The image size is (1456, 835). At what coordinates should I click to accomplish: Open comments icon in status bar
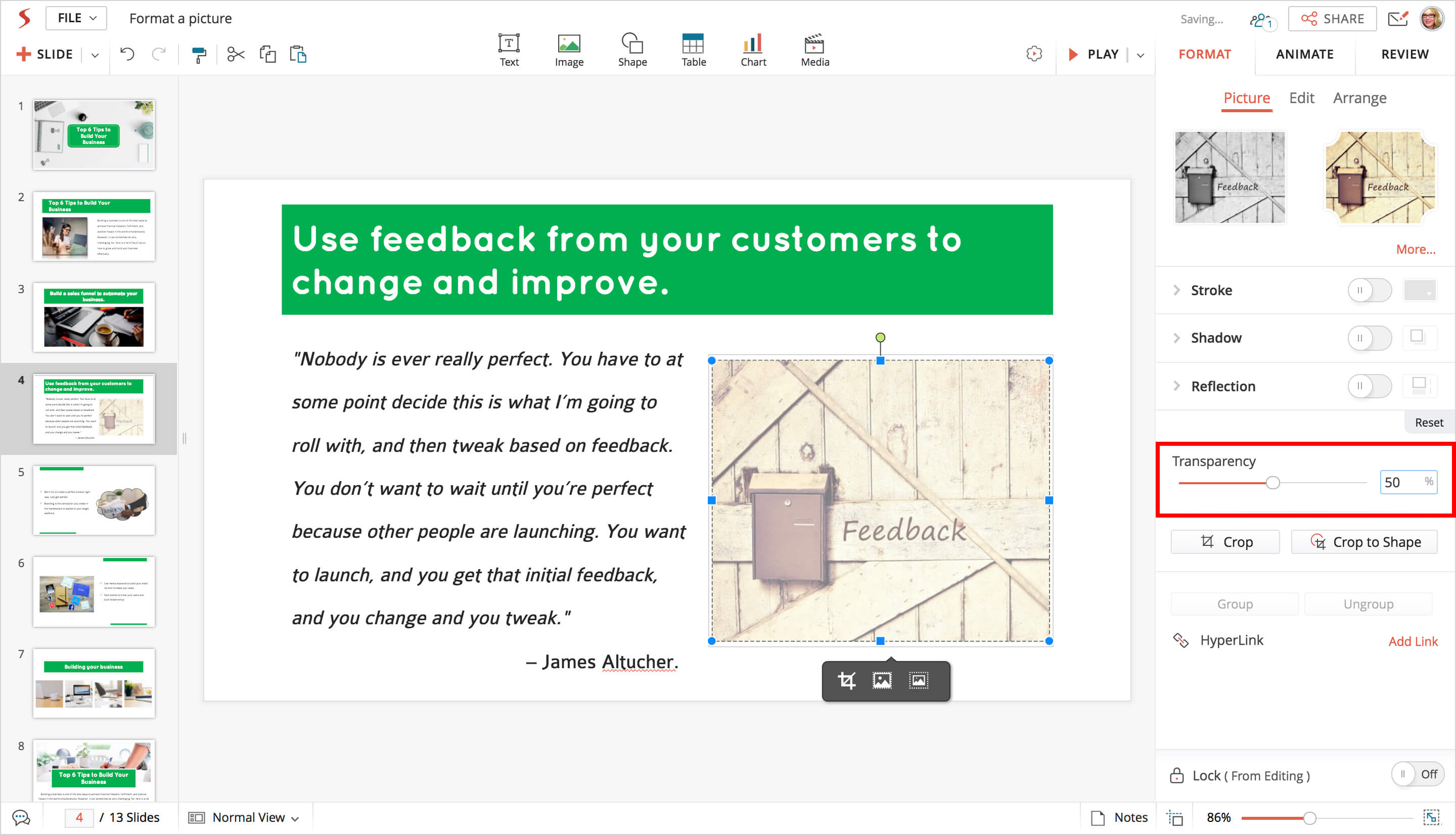point(21,817)
